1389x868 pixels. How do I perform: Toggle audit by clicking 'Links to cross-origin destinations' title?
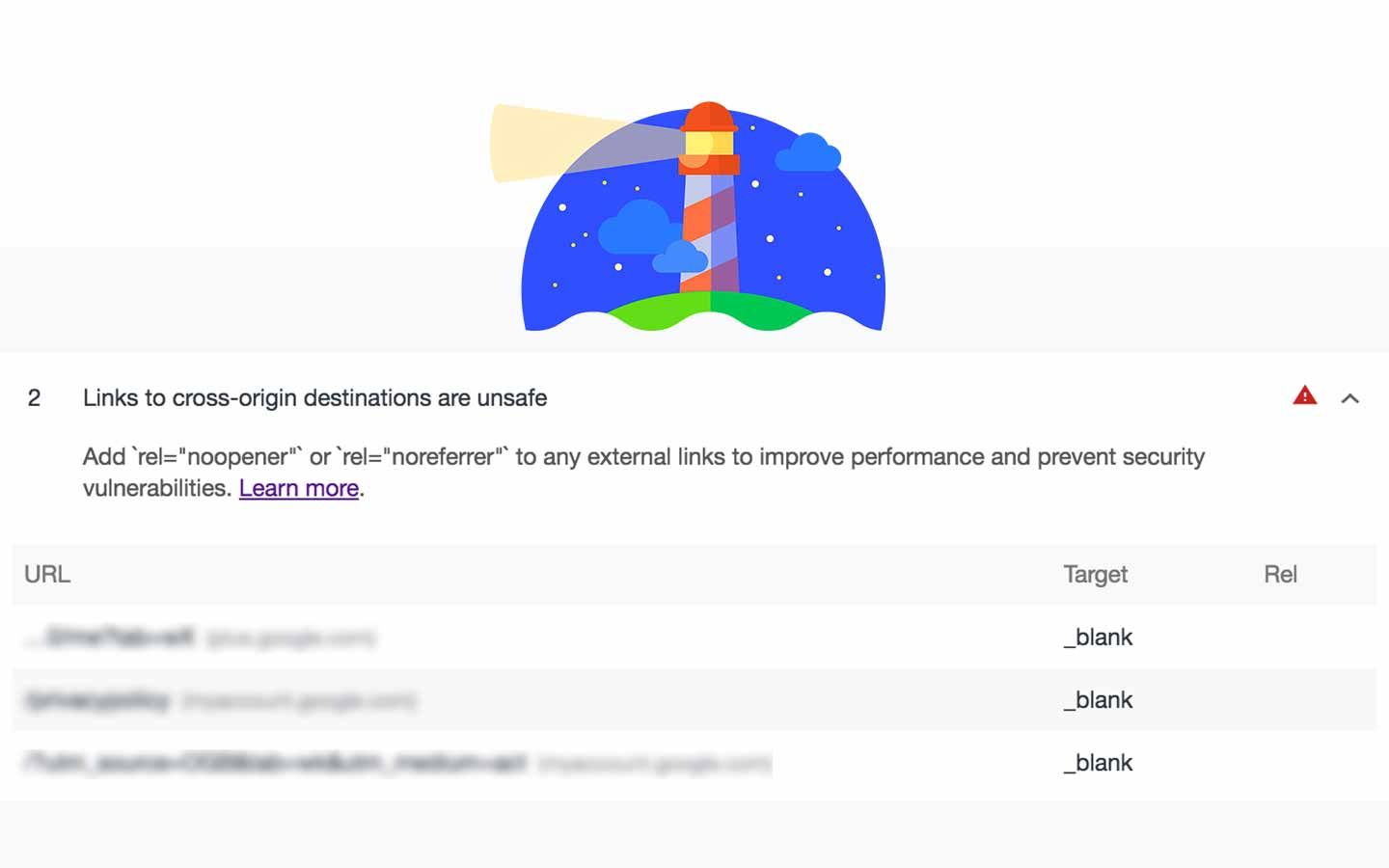point(314,398)
